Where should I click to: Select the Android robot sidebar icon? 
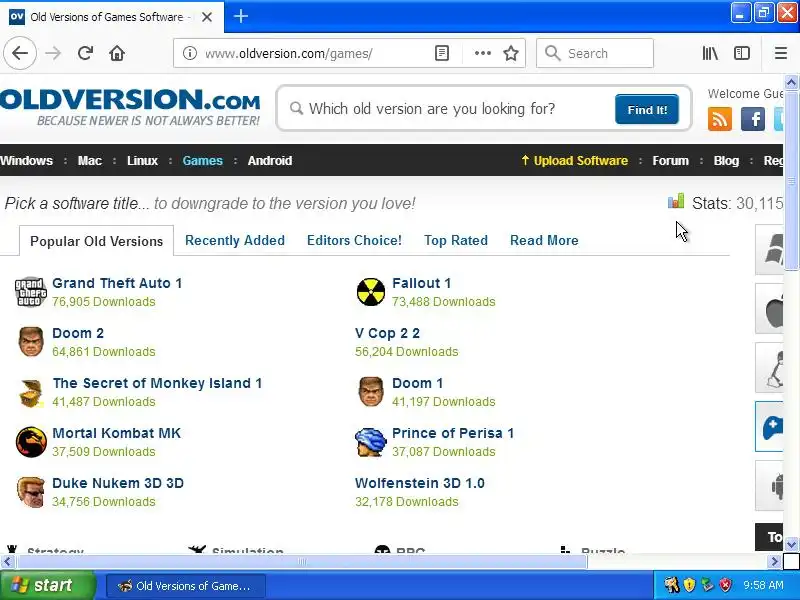[770, 485]
